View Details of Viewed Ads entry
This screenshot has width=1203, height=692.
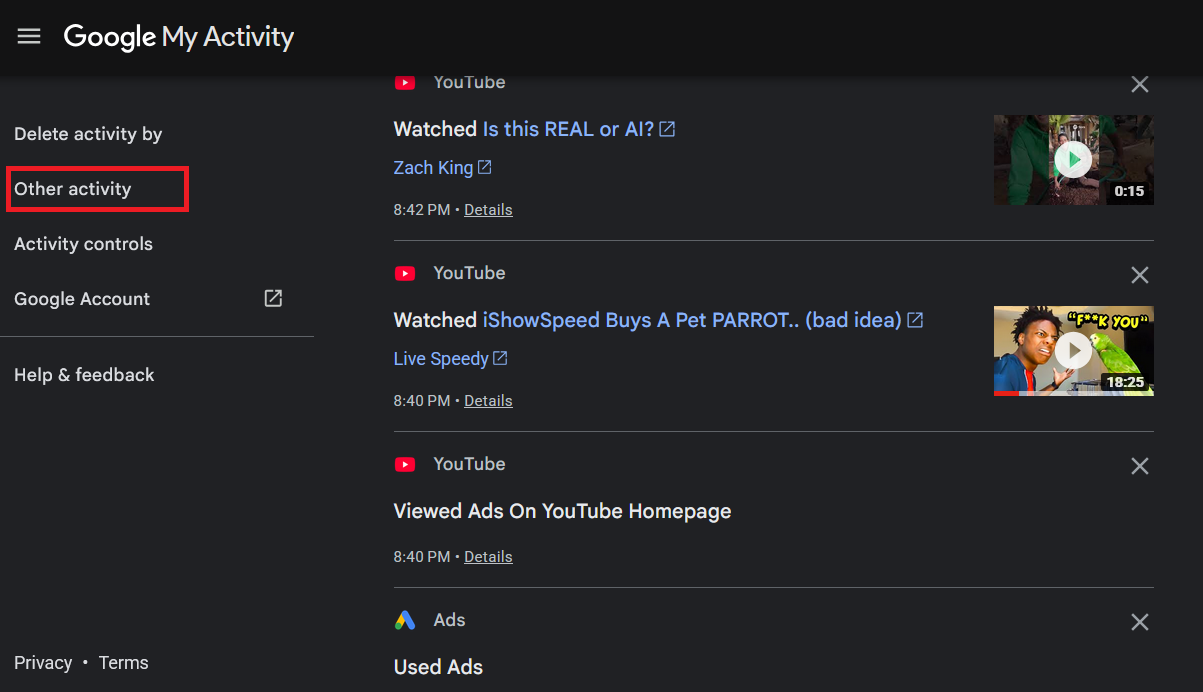pyautogui.click(x=488, y=557)
